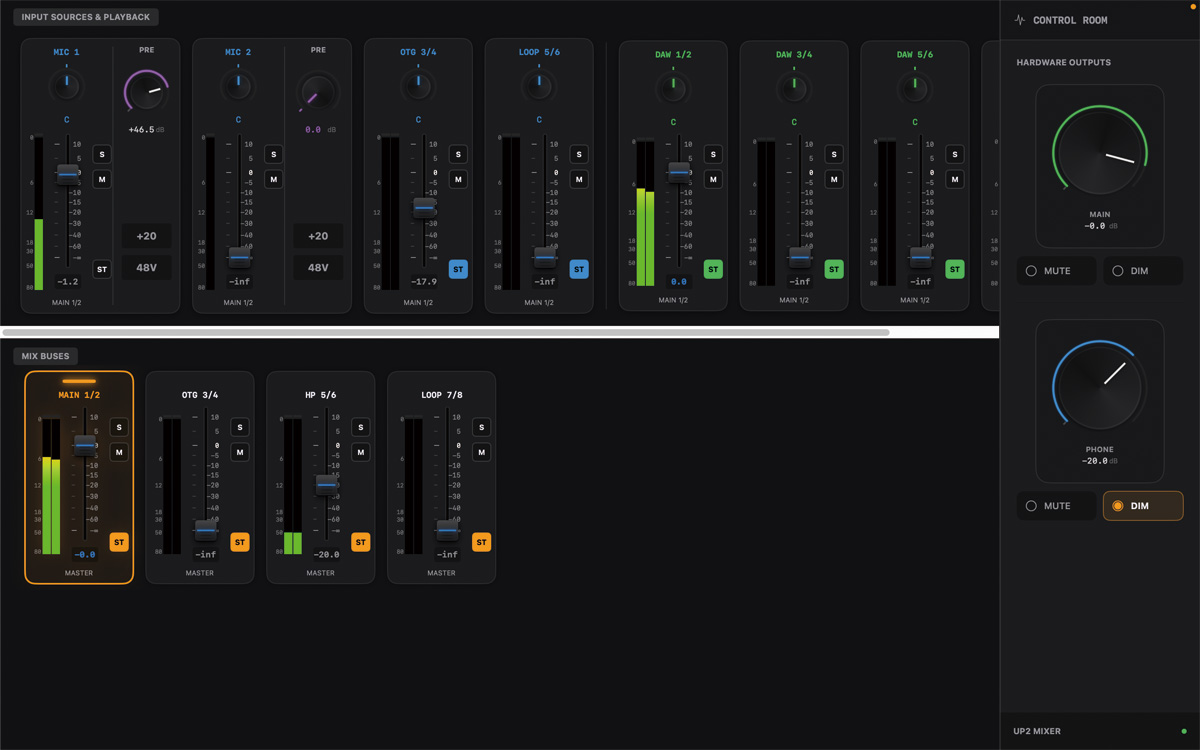Image resolution: width=1200 pixels, height=750 pixels.
Task: Toggle the green ST button on DAW 5/6
Action: click(x=955, y=269)
